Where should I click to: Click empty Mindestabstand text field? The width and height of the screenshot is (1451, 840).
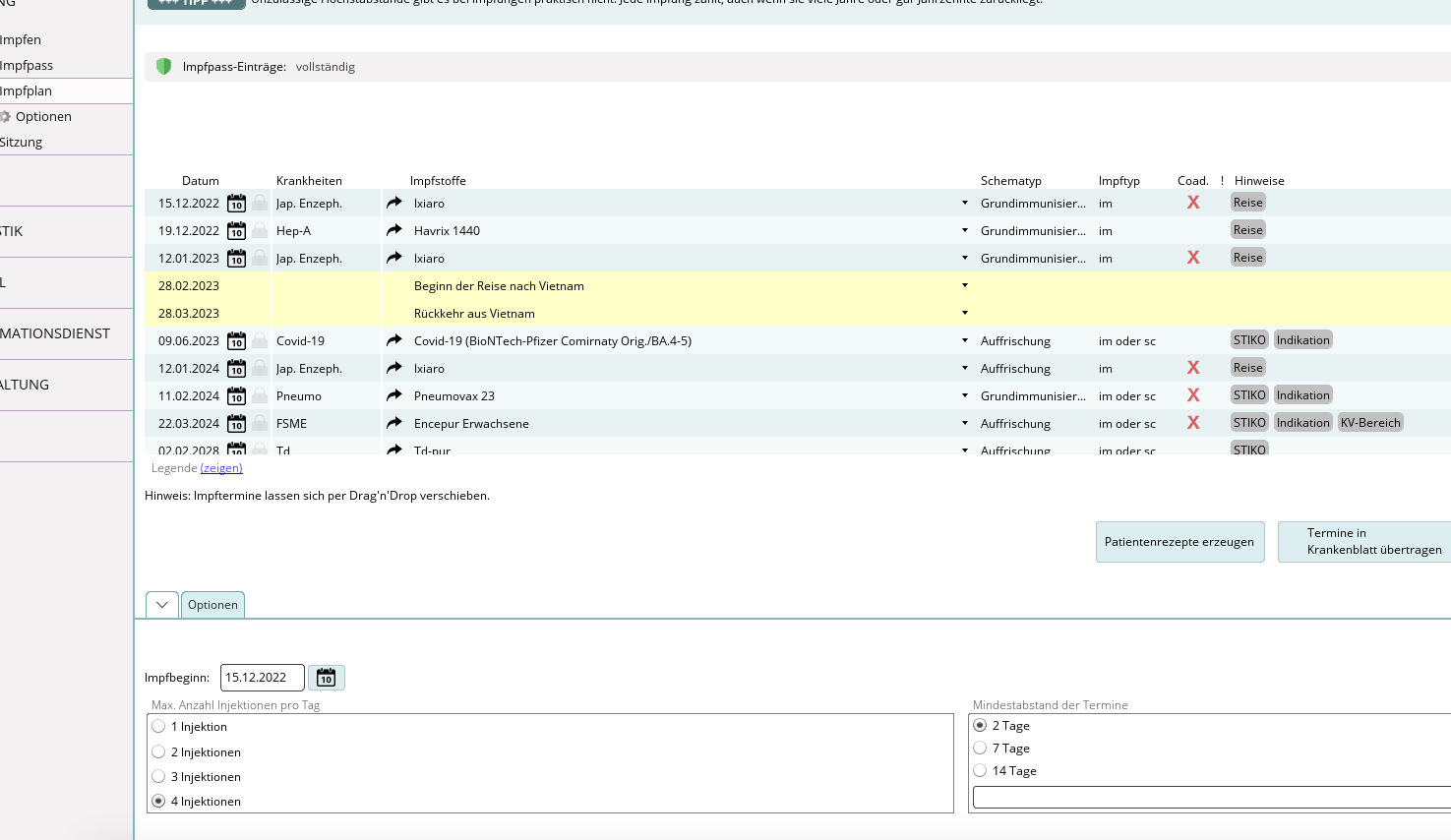tap(1212, 797)
